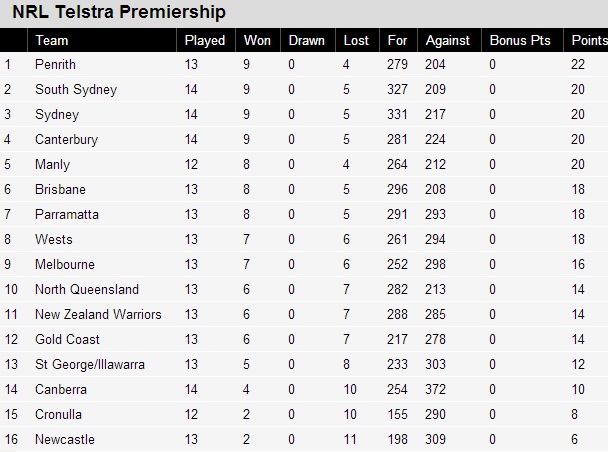The image size is (608, 452).
Task: Sort by the For column header
Action: point(398,41)
